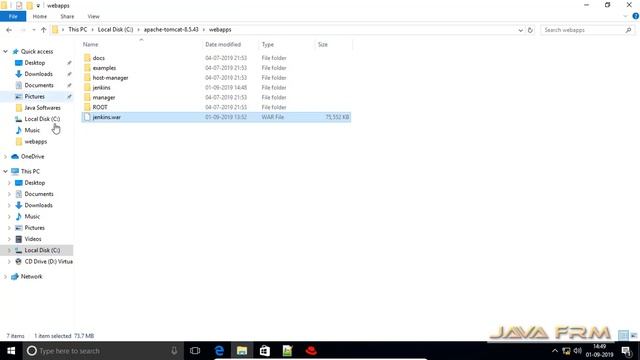
Task: Open the Share ribbon tab
Action: point(67,16)
